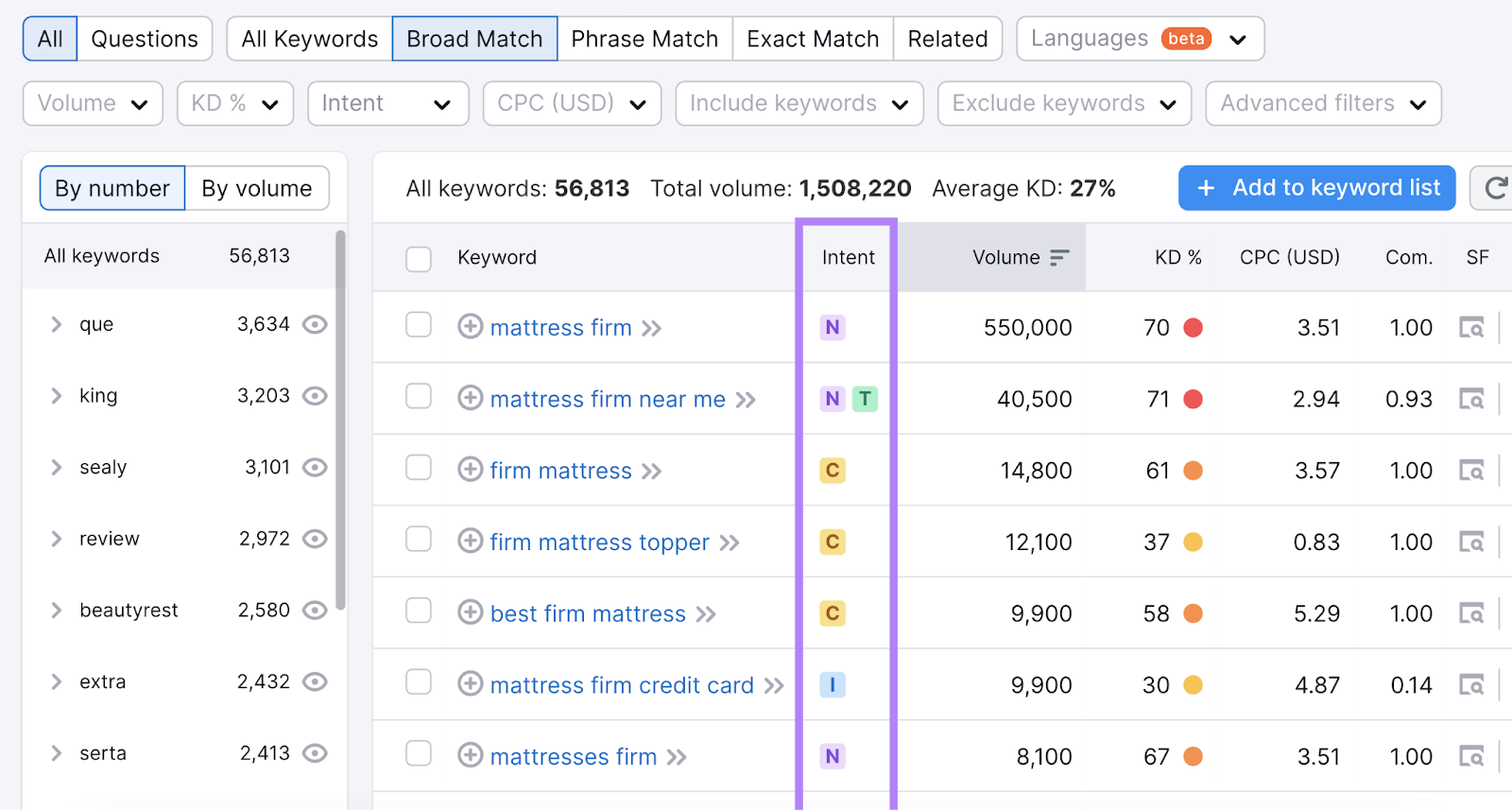Click the keyword groups panel scrollbar
Image resolution: width=1512 pixels, height=810 pixels.
340,420
